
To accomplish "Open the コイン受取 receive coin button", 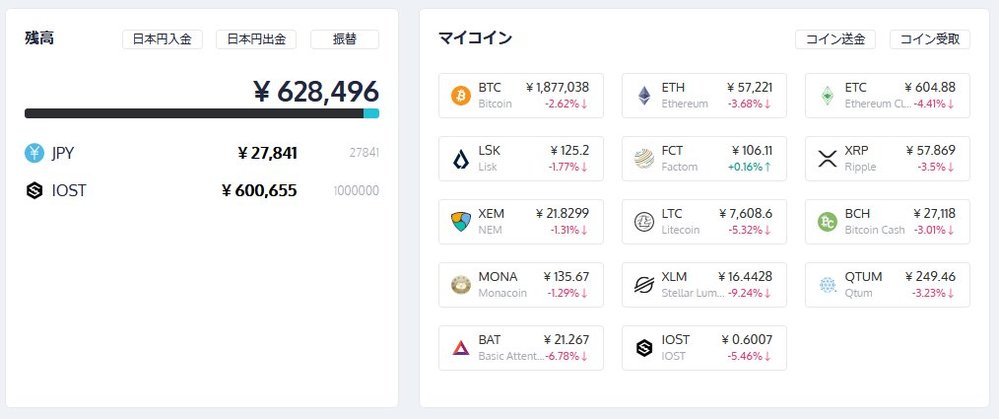I will click(x=929, y=39).
